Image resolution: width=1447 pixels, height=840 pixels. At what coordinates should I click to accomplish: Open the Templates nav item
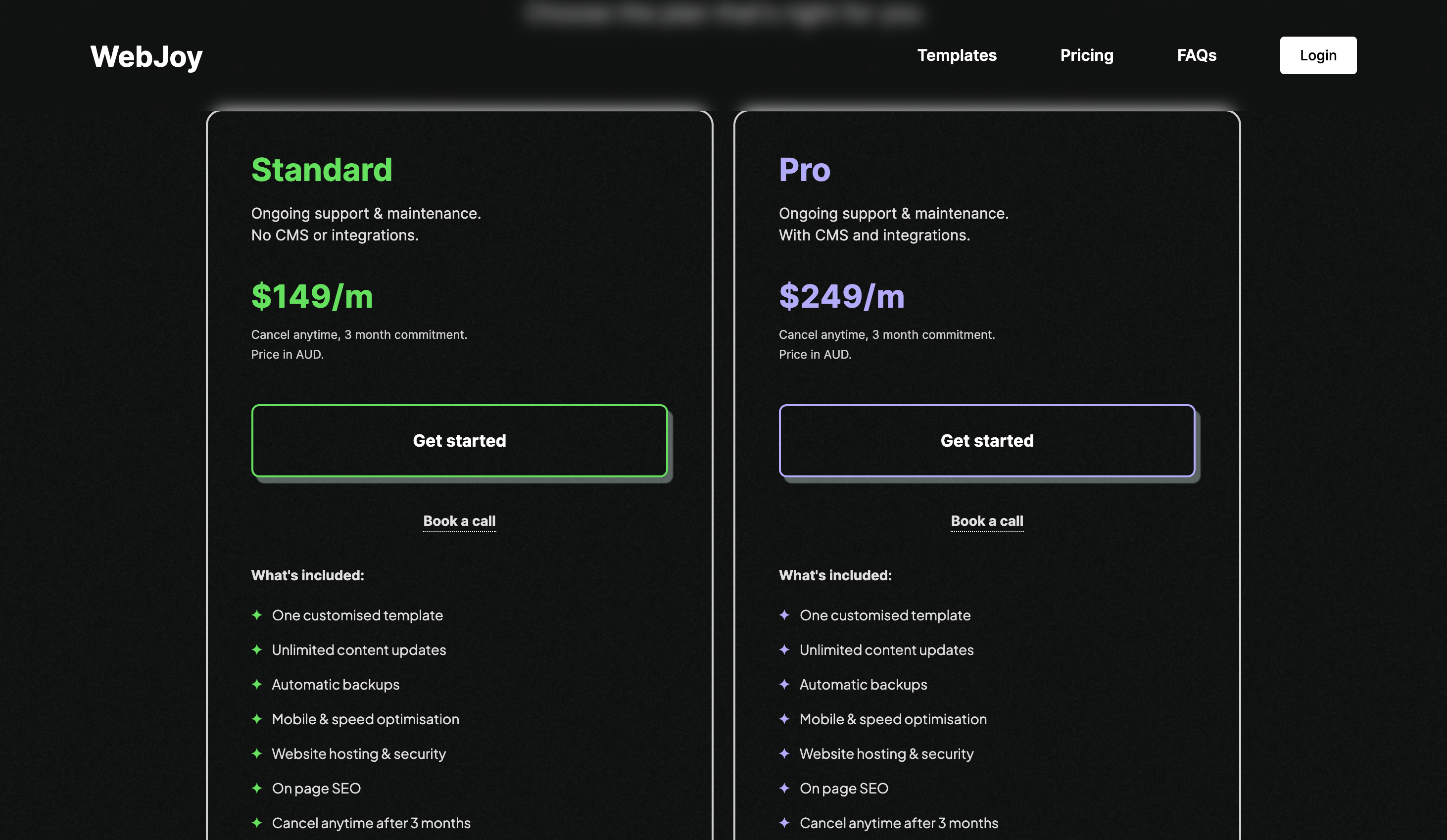tap(957, 55)
